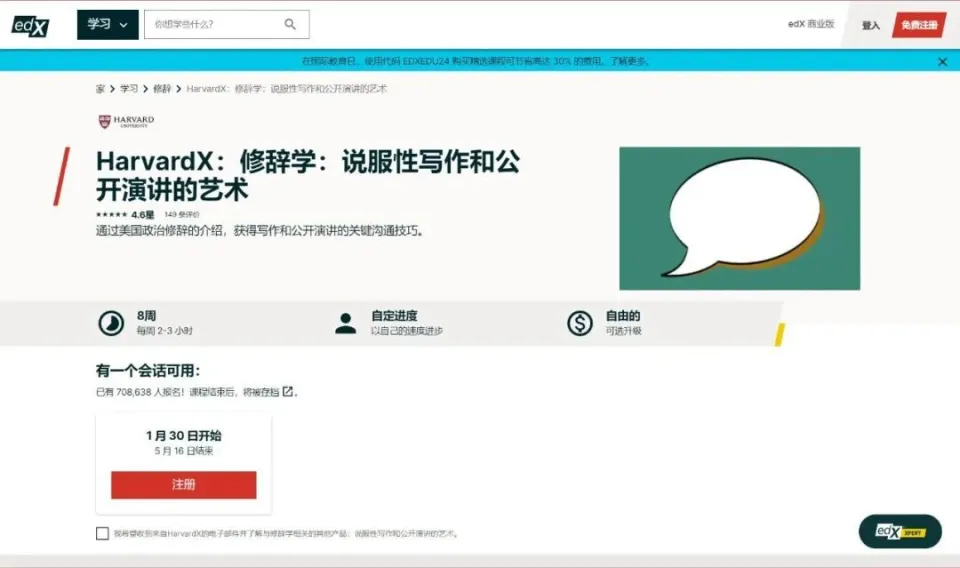The height and width of the screenshot is (568, 960).
Task: Open the edX 商业版 link
Action: coord(811,24)
